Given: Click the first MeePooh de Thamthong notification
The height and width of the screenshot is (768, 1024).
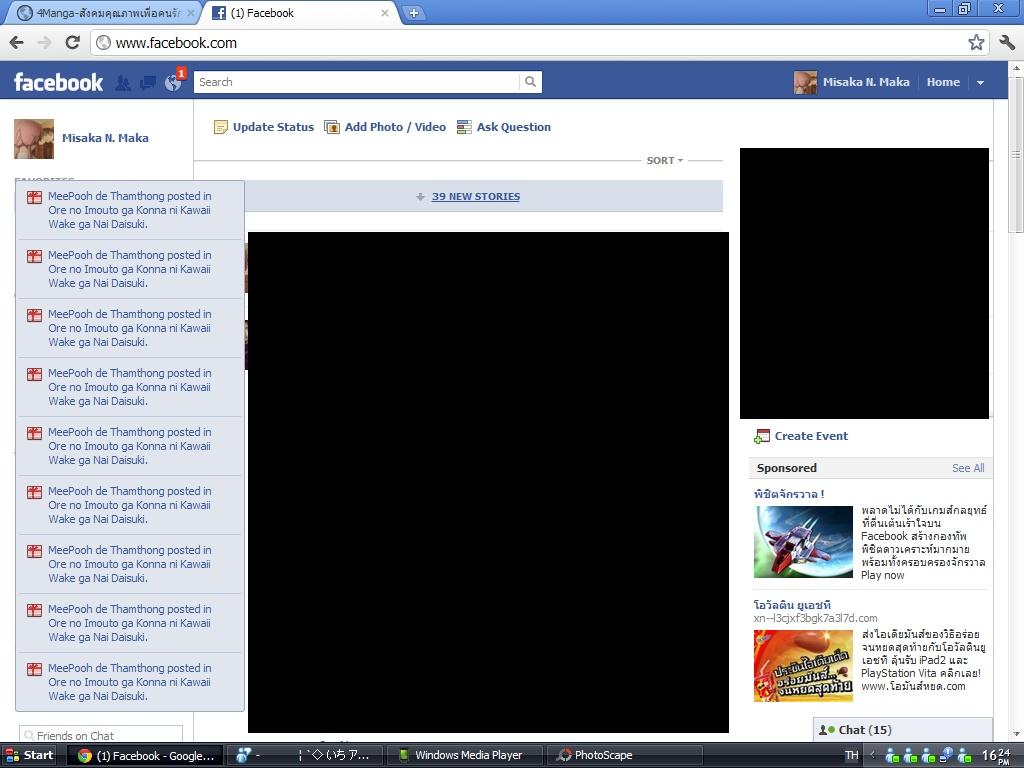Looking at the screenshot, I should (130, 210).
